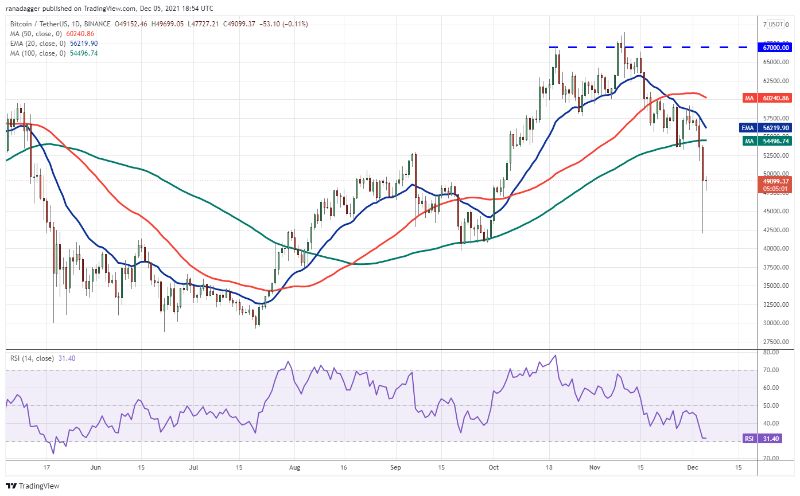The image size is (800, 496).
Task: Click the Nov label on the time axis
Action: pyautogui.click(x=593, y=466)
